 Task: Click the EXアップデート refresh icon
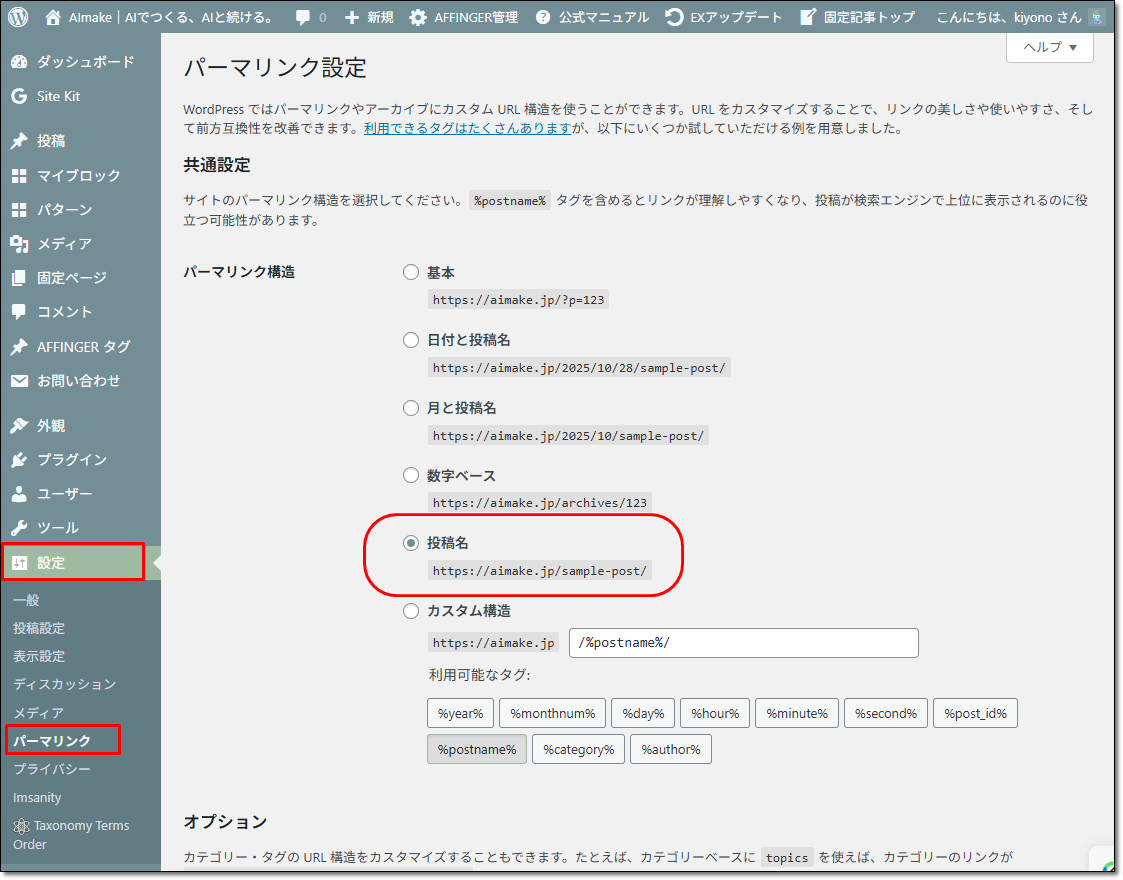[675, 16]
